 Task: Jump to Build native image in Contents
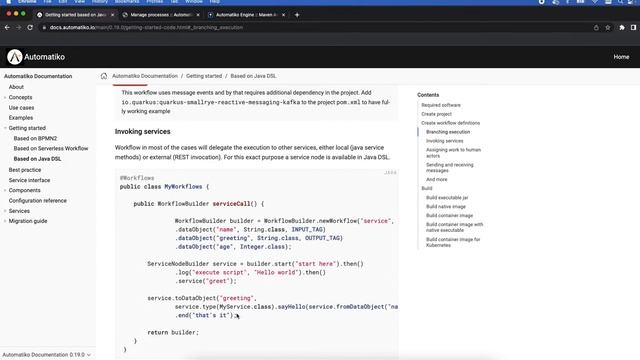tap(446, 207)
